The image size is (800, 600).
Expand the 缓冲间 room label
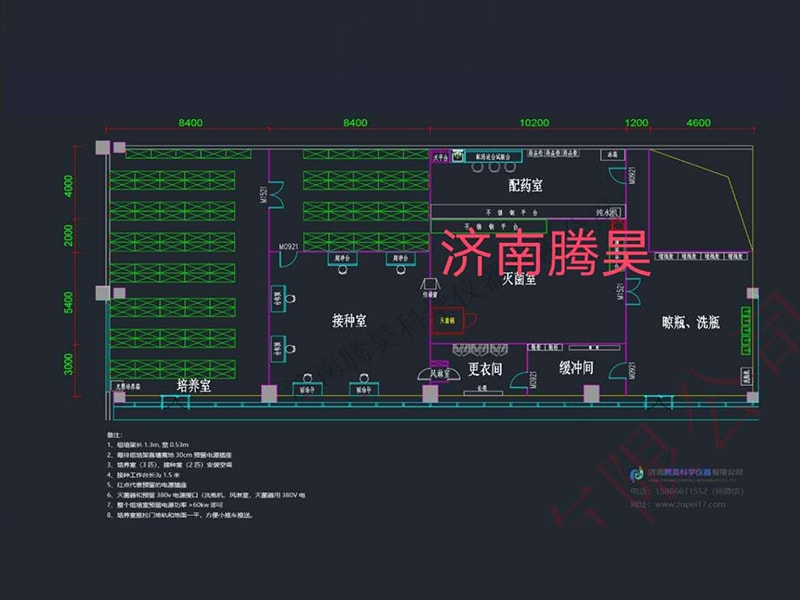coord(576,368)
